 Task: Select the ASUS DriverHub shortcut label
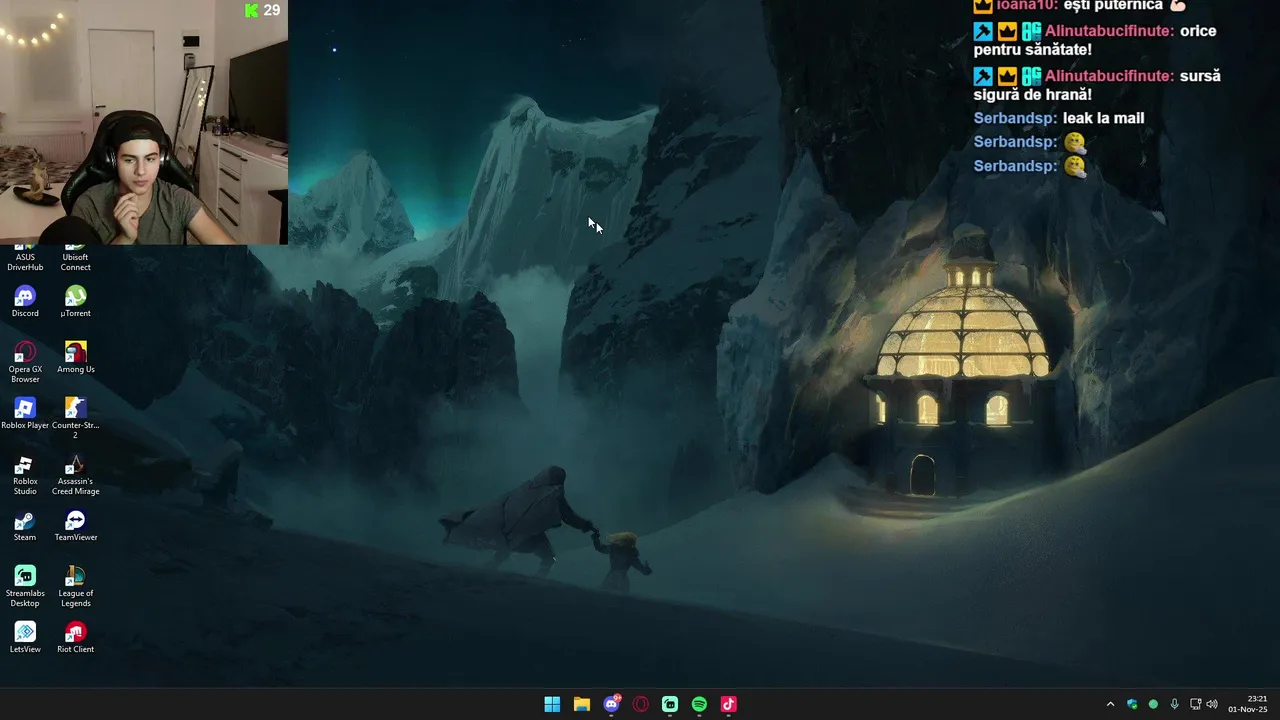(25, 262)
